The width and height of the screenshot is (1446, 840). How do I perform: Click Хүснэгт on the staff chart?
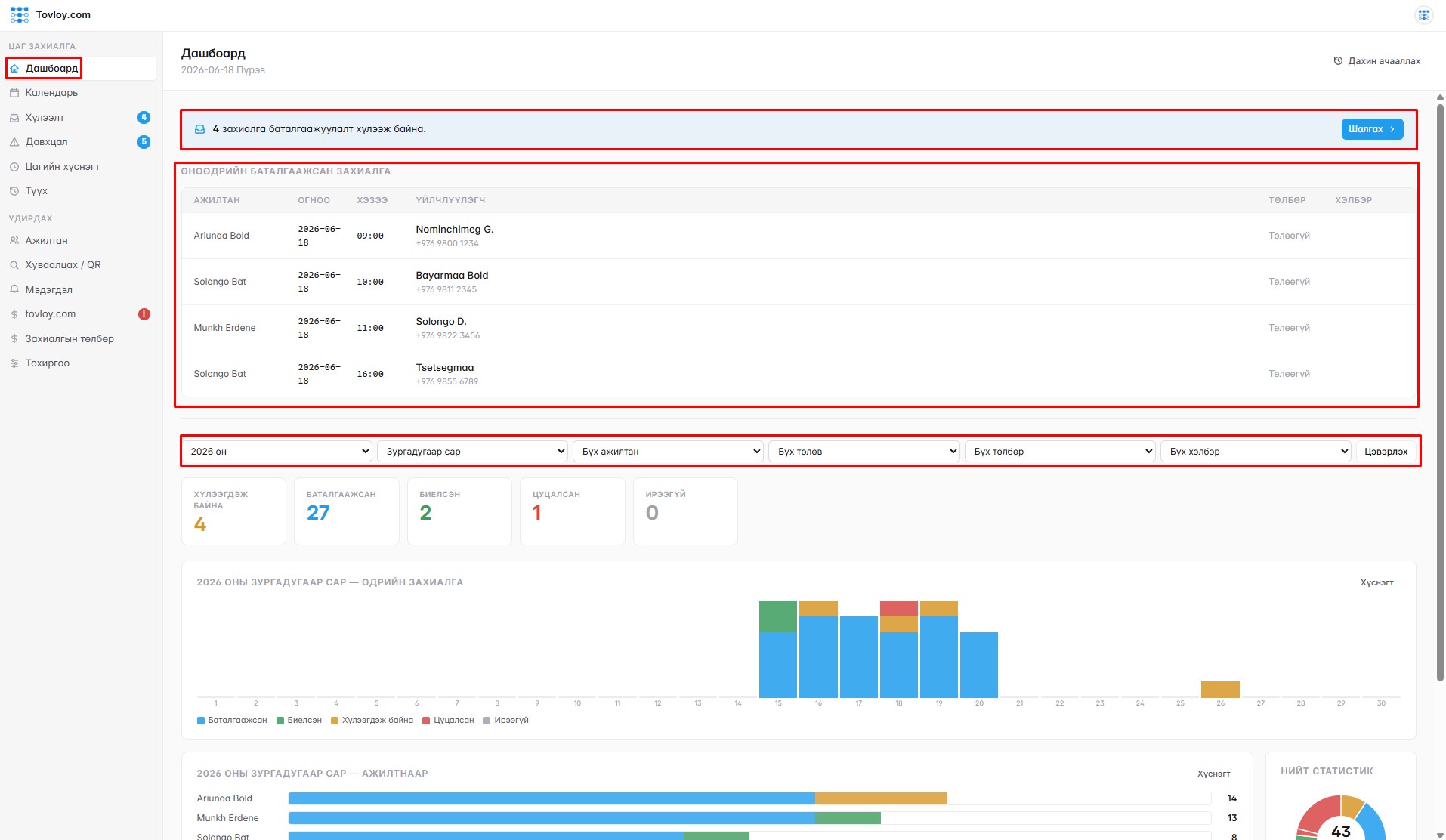click(1213, 774)
